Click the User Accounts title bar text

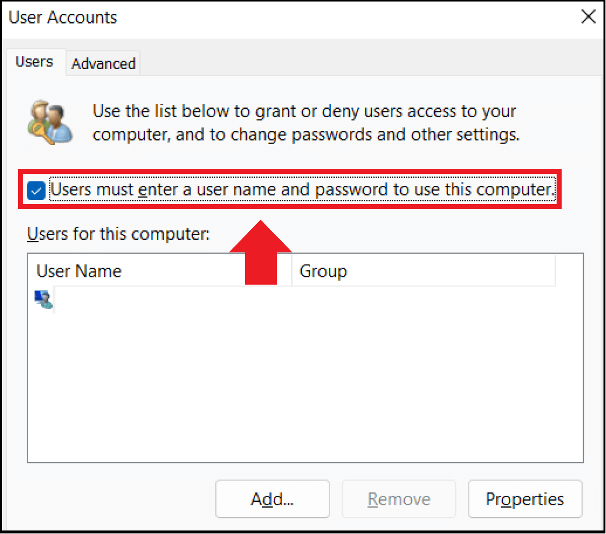click(63, 17)
